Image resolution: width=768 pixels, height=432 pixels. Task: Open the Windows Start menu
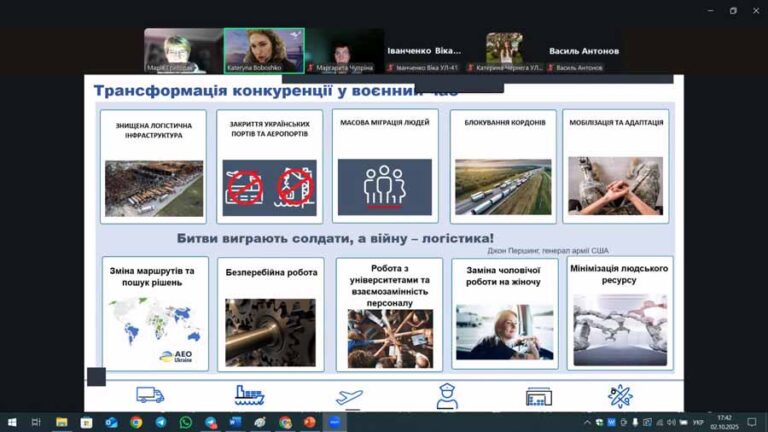pos(11,422)
